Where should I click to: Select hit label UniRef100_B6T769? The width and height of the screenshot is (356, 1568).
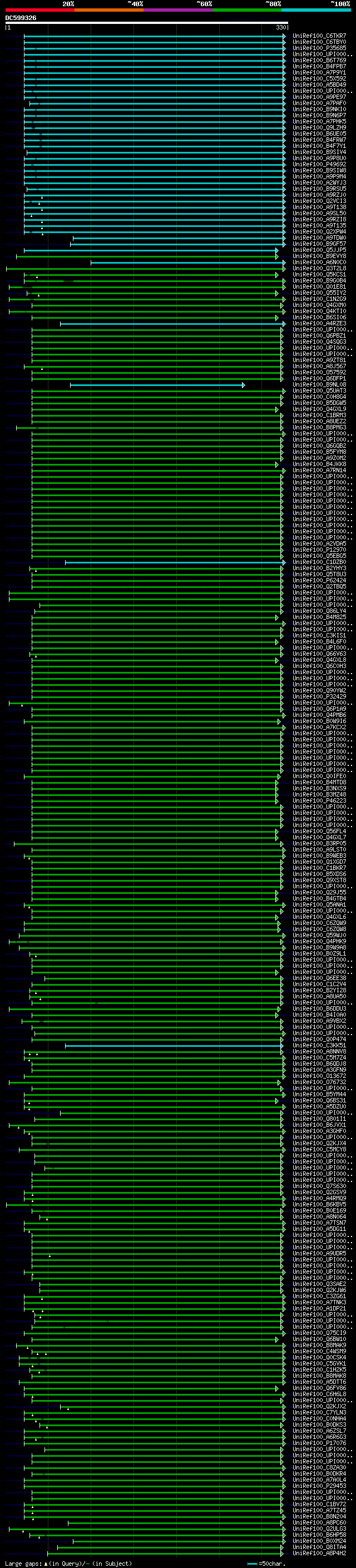coord(319,60)
